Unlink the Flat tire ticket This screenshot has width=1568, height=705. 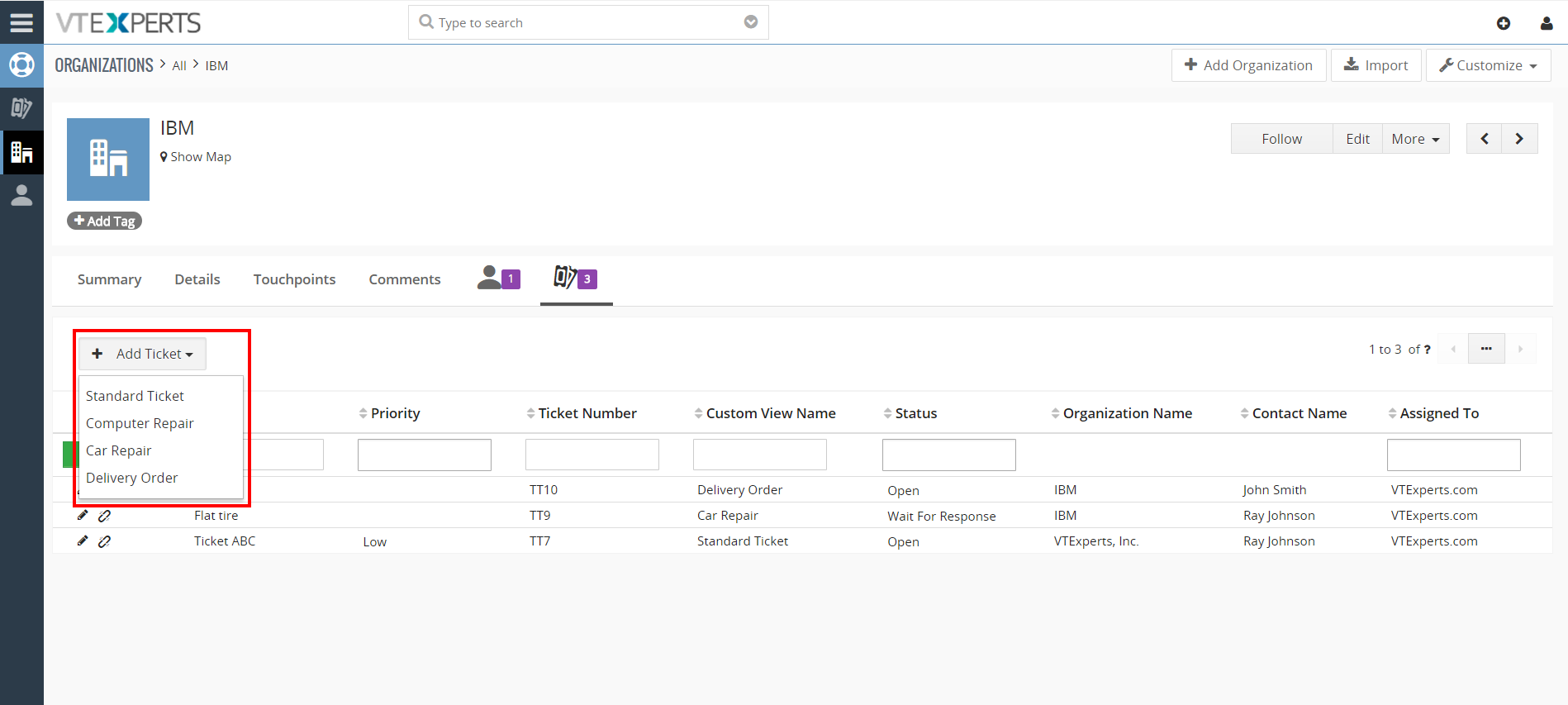coord(104,516)
